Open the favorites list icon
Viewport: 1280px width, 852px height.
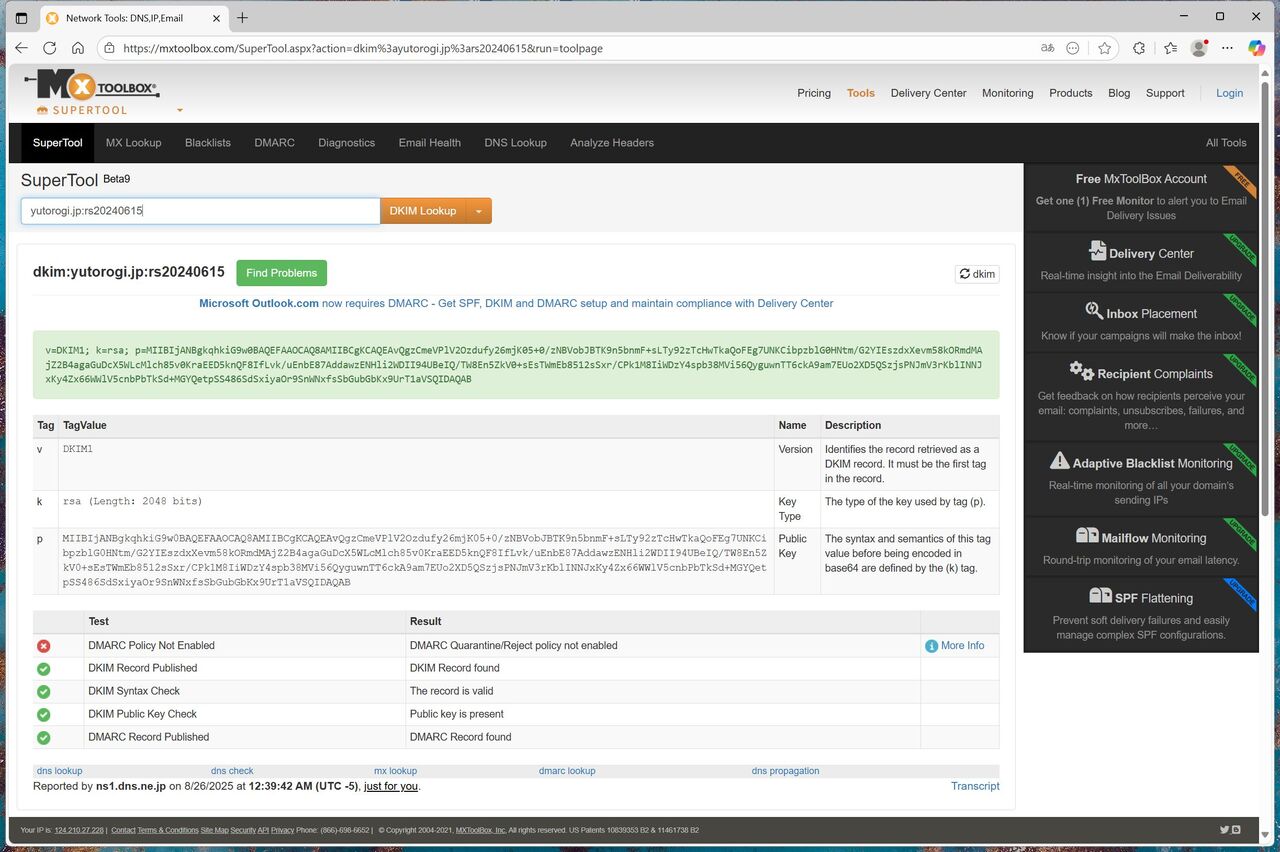click(x=1171, y=48)
